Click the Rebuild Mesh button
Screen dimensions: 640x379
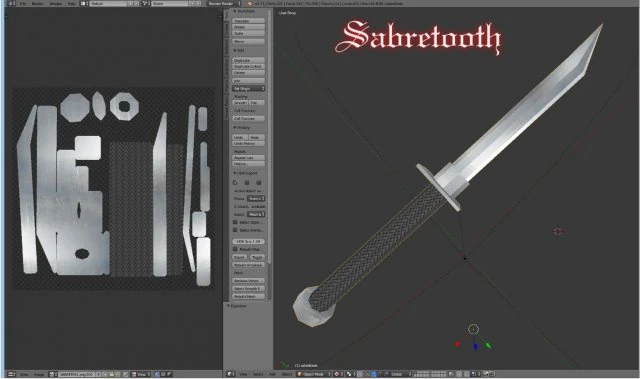point(248,297)
